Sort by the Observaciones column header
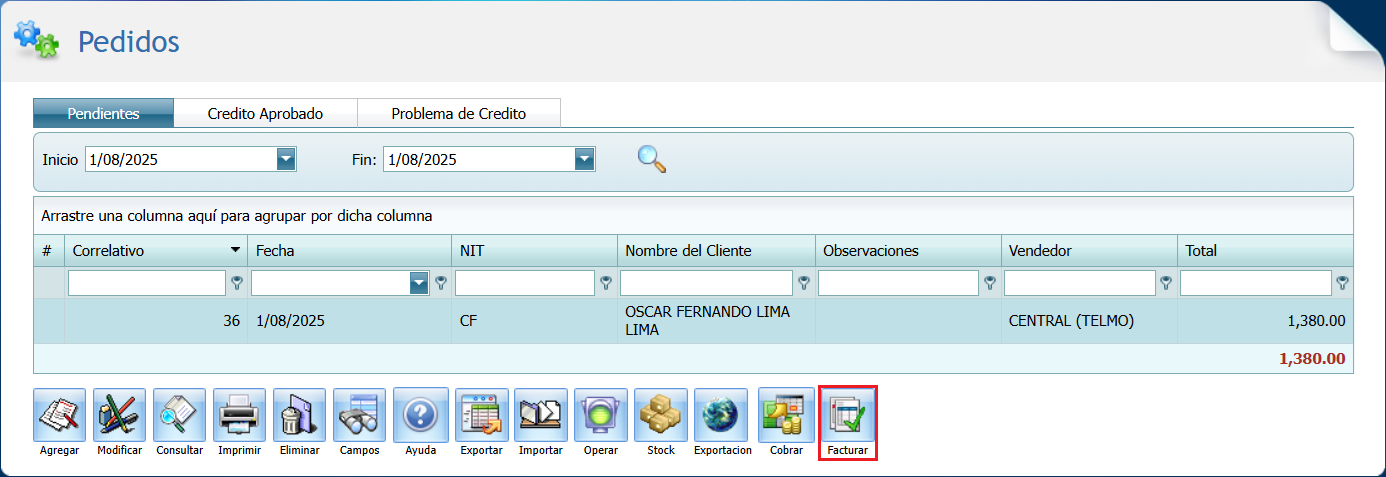 click(908, 250)
